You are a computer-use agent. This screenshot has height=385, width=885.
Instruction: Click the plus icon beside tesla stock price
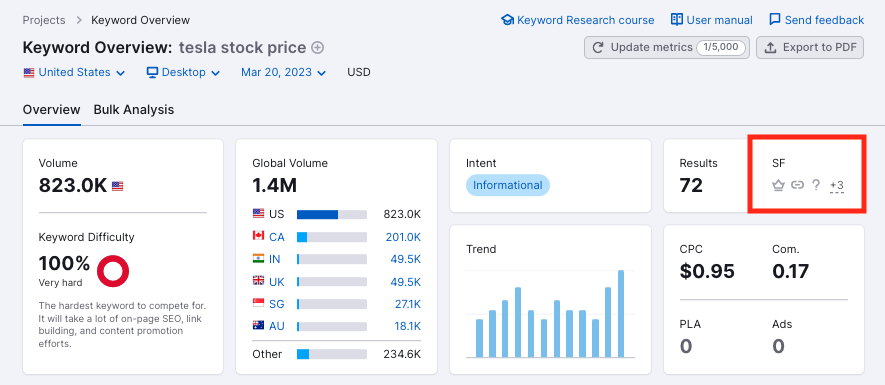pos(318,48)
